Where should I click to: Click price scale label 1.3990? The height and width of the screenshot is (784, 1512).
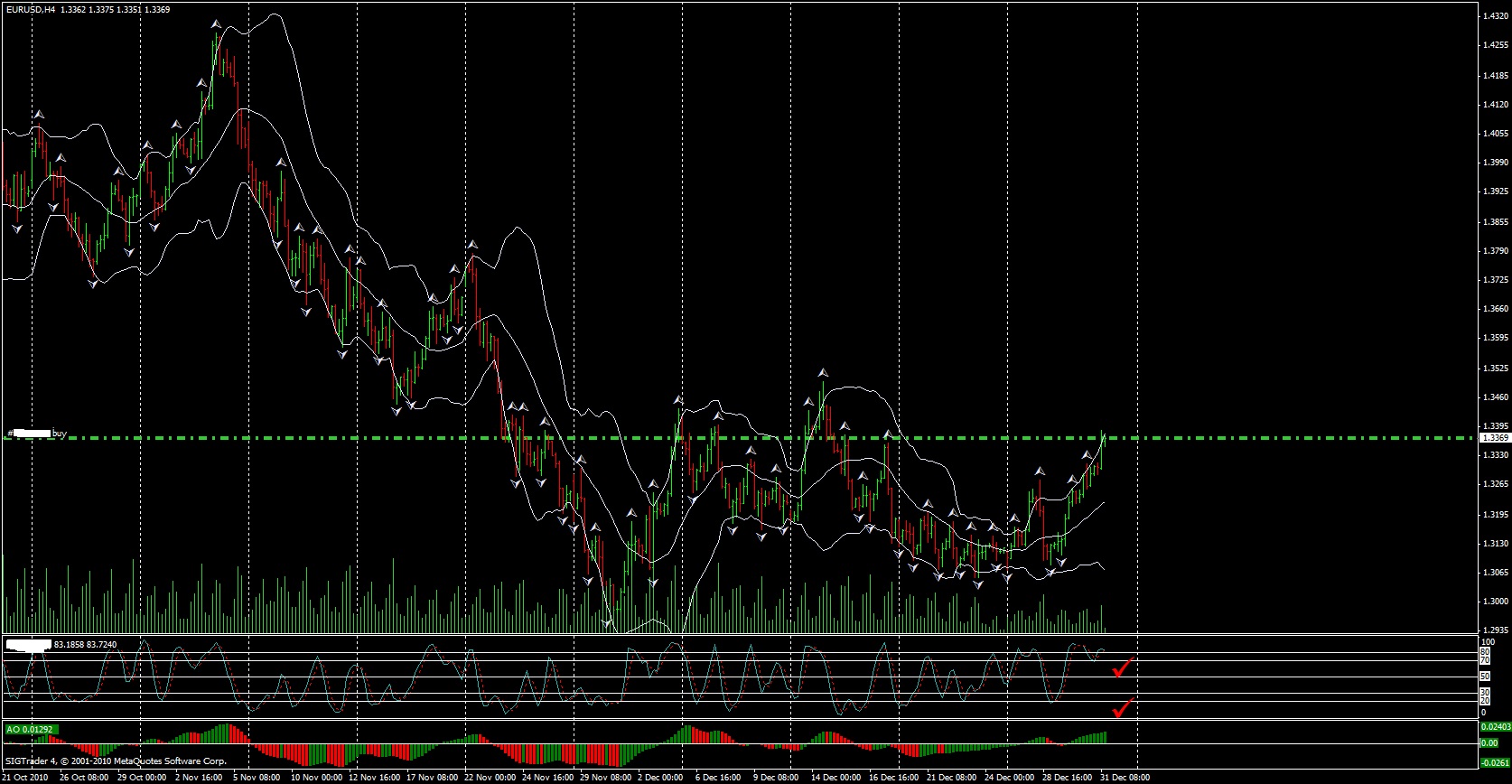click(x=1494, y=163)
